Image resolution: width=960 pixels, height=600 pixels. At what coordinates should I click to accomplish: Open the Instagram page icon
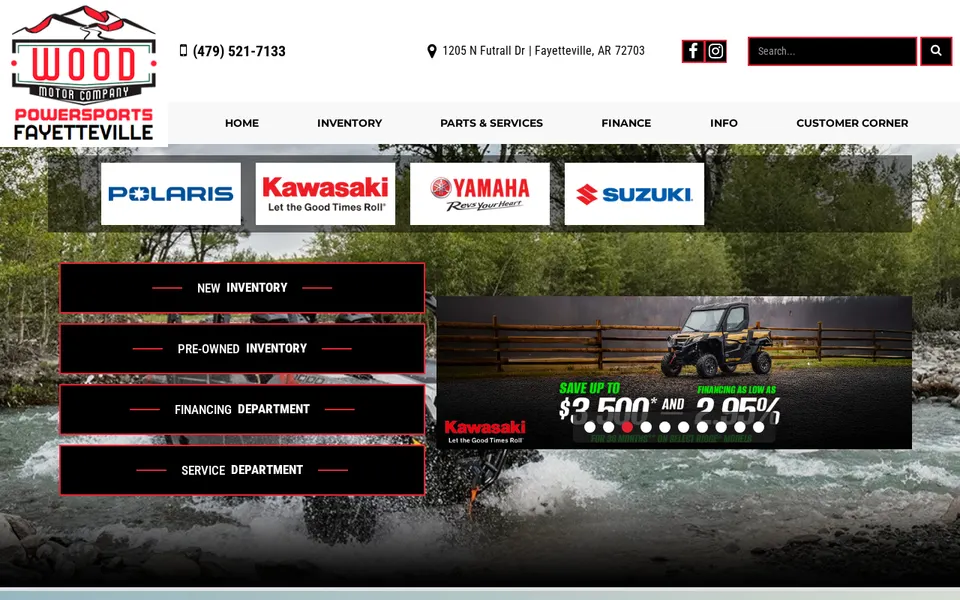715,51
